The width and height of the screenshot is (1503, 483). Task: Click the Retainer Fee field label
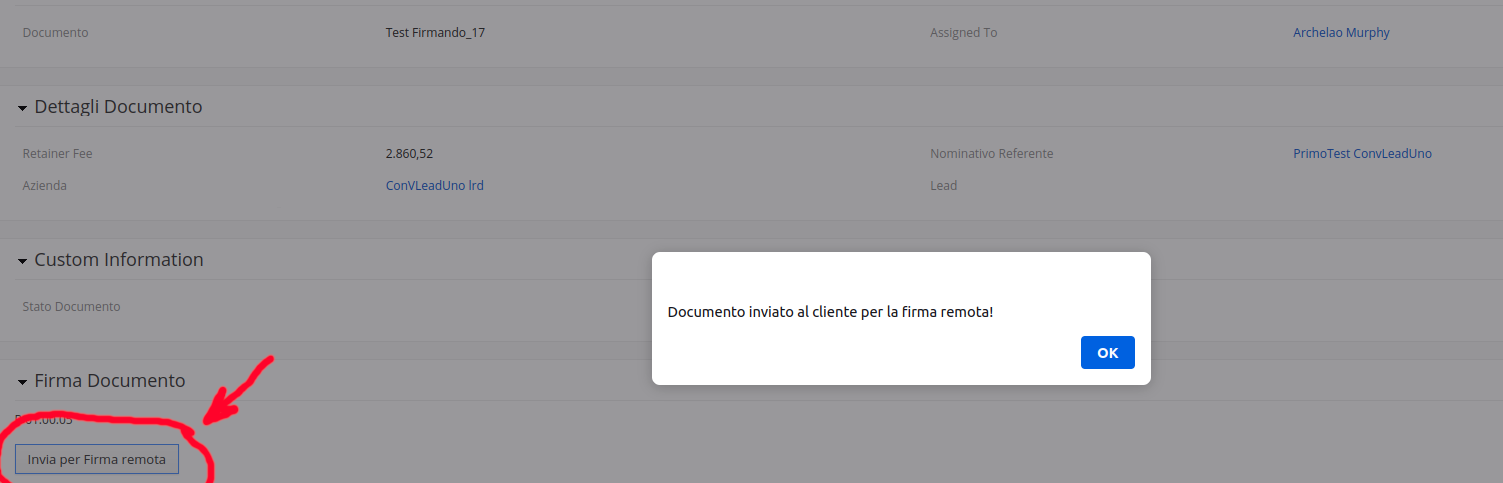(x=57, y=154)
